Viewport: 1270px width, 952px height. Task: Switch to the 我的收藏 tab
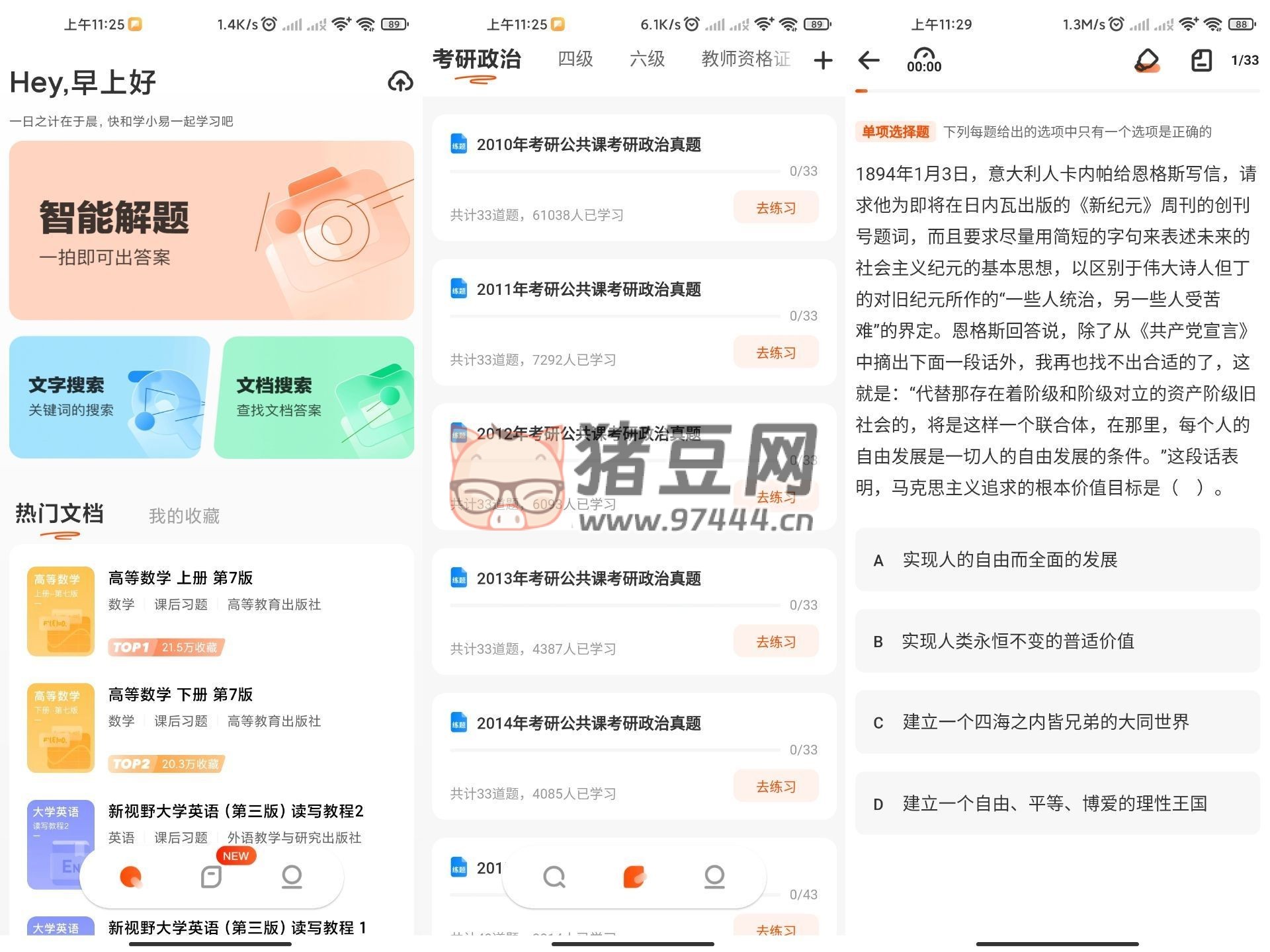[x=184, y=516]
